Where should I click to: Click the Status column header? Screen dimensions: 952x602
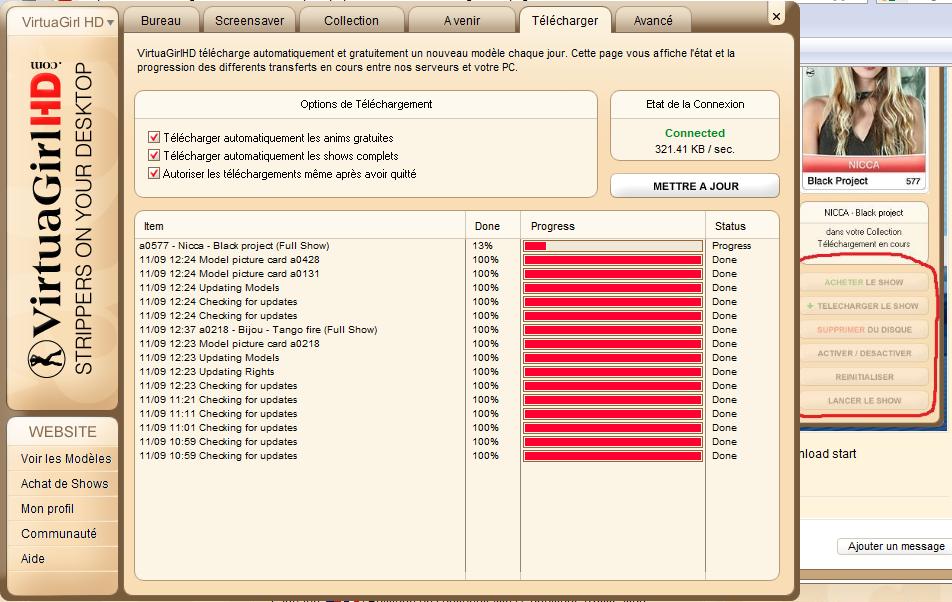730,226
